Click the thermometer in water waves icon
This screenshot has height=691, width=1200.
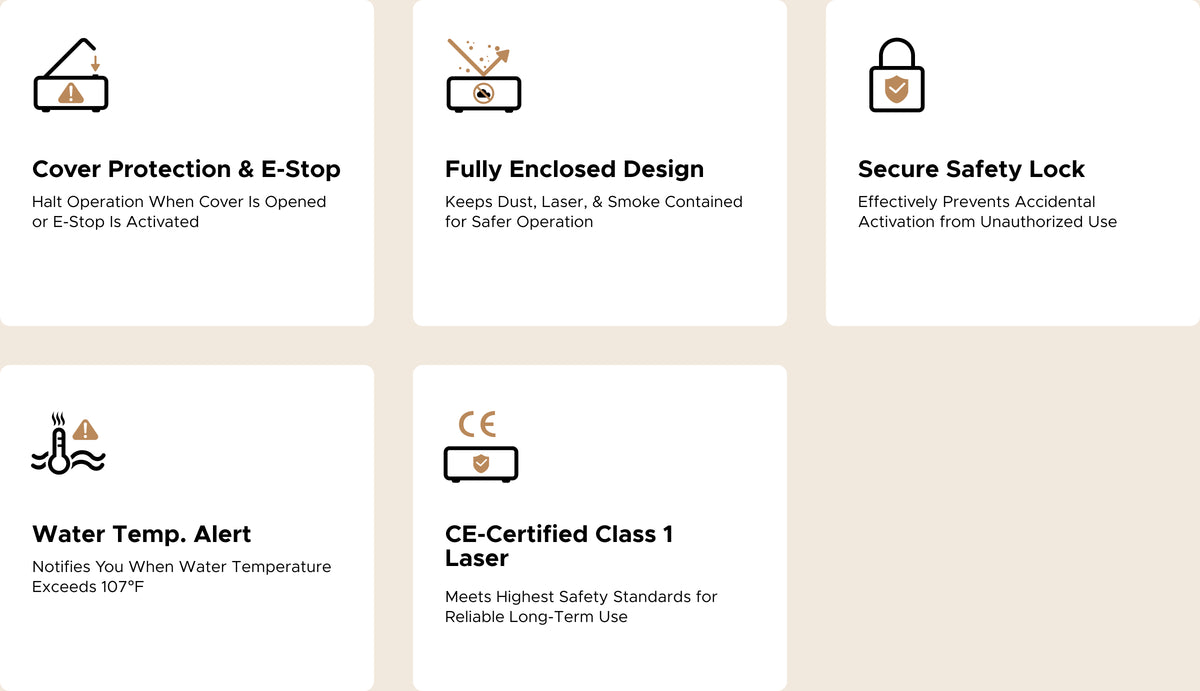60,447
